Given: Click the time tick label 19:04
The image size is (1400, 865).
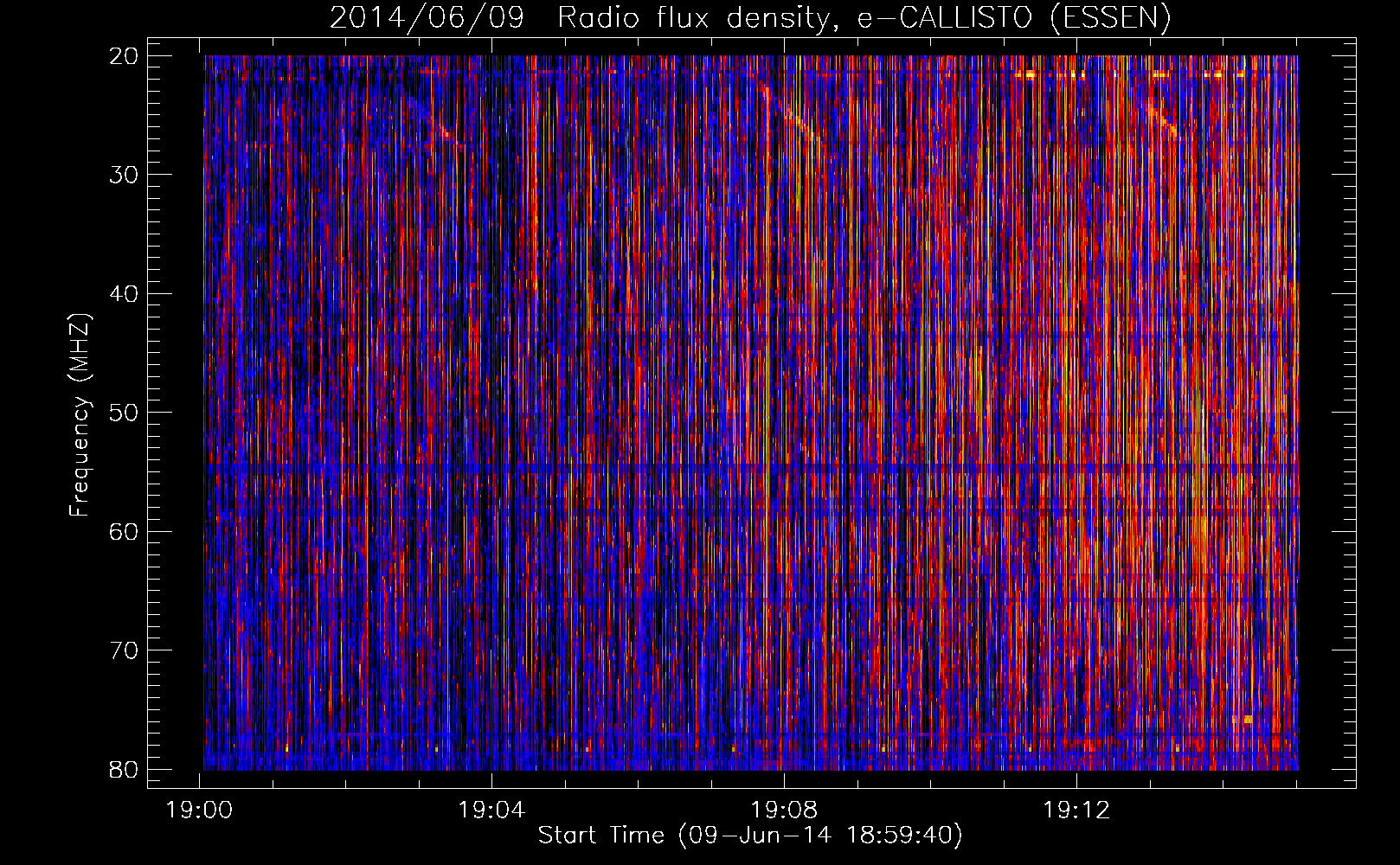Looking at the screenshot, I should [x=491, y=811].
